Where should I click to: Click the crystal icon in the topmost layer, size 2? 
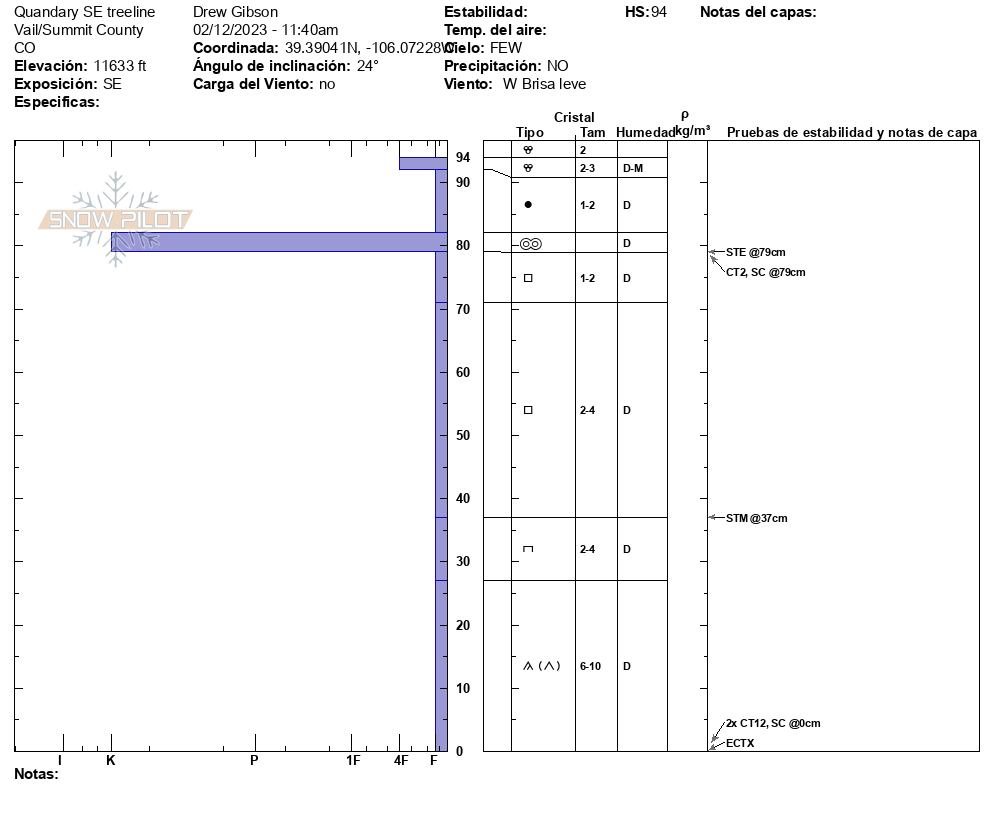point(528,149)
